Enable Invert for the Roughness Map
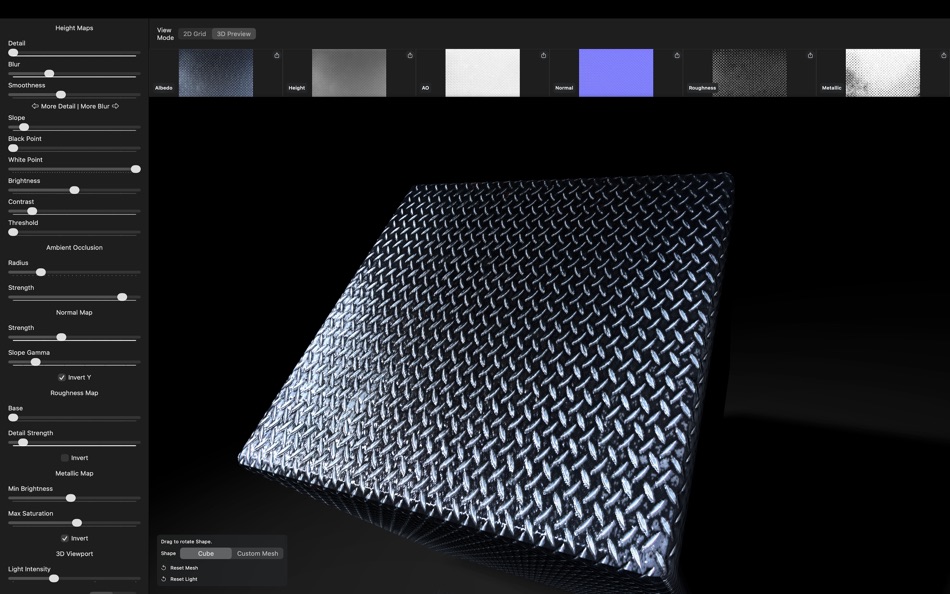The image size is (950, 594). pos(66,457)
